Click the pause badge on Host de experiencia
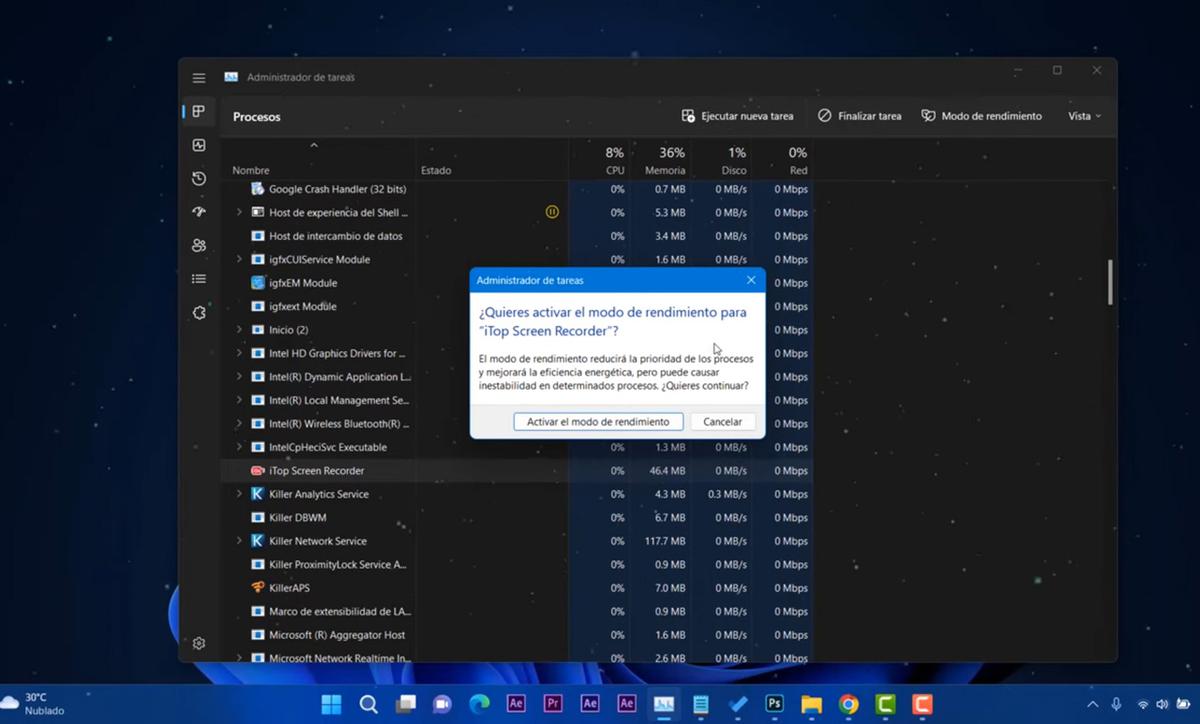Image resolution: width=1200 pixels, height=724 pixels. [552, 212]
